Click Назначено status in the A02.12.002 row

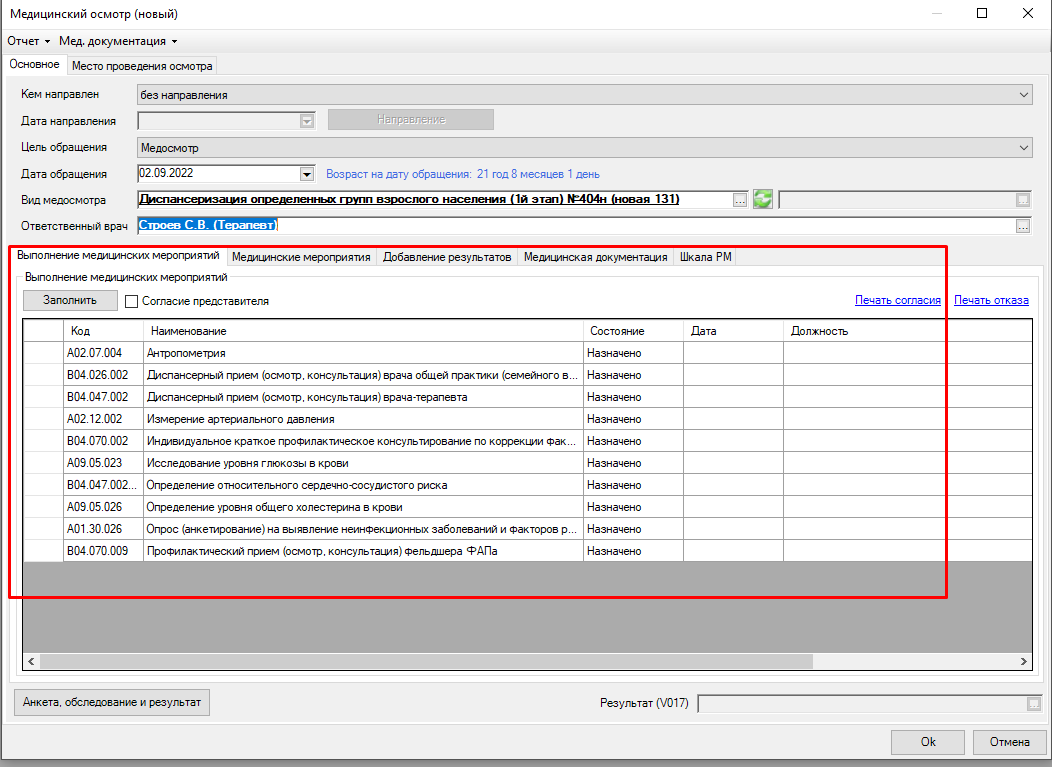click(x=633, y=419)
